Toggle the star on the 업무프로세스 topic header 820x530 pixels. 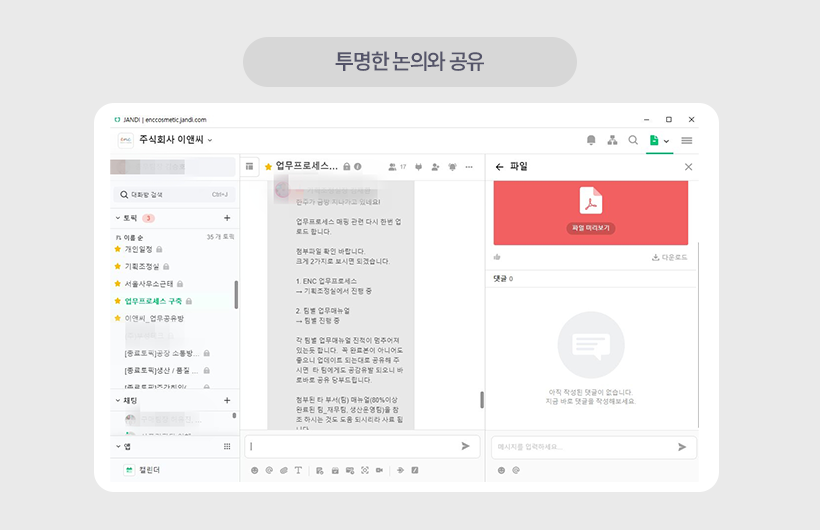coord(268,166)
